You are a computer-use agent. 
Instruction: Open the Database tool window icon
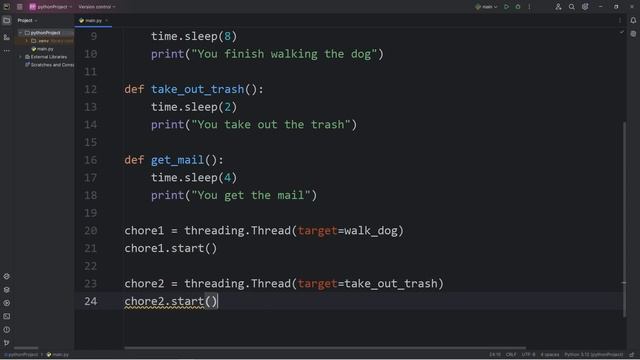633,34
